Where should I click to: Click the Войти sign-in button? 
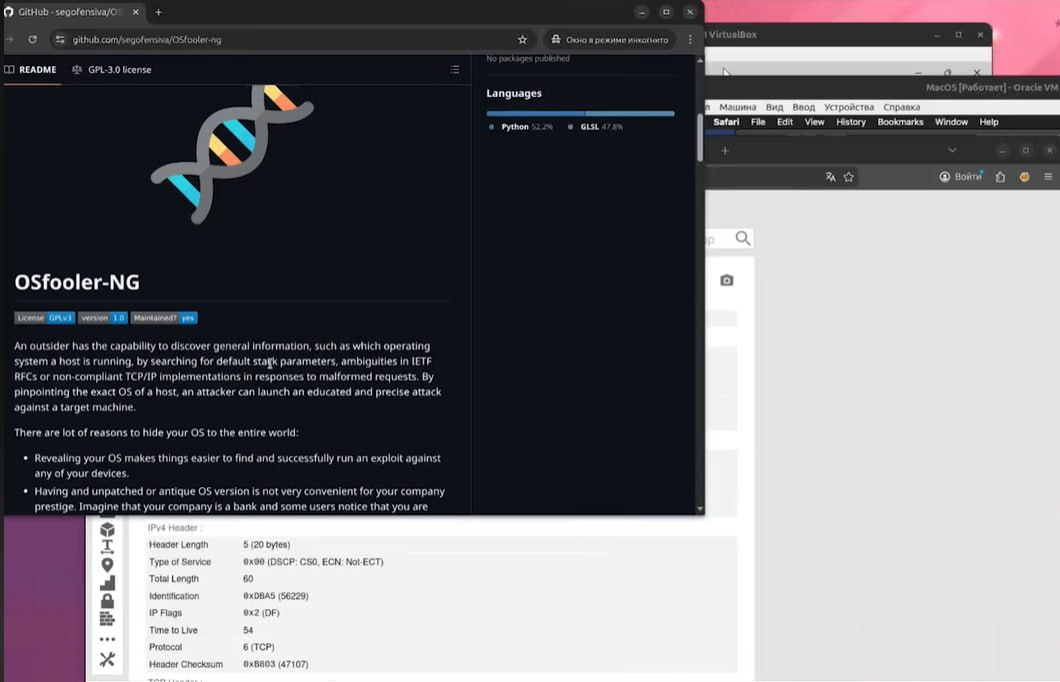[961, 177]
